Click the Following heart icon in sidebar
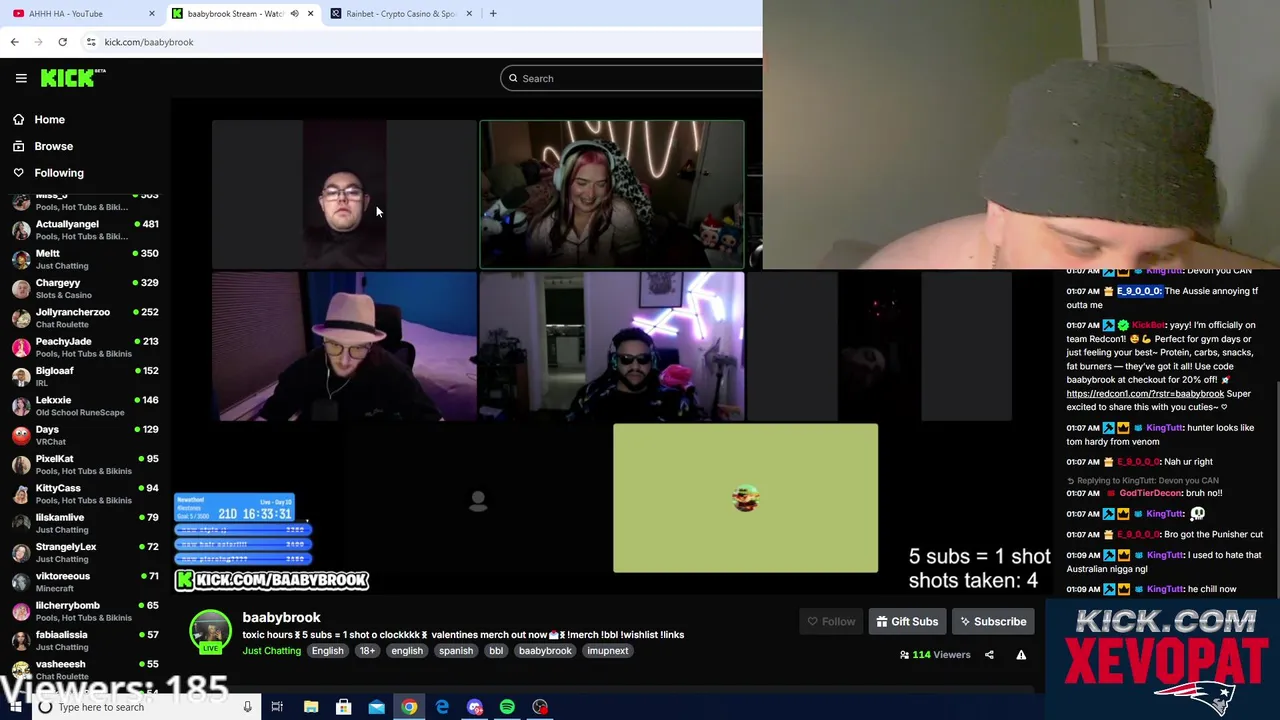The image size is (1280, 720). (x=18, y=173)
